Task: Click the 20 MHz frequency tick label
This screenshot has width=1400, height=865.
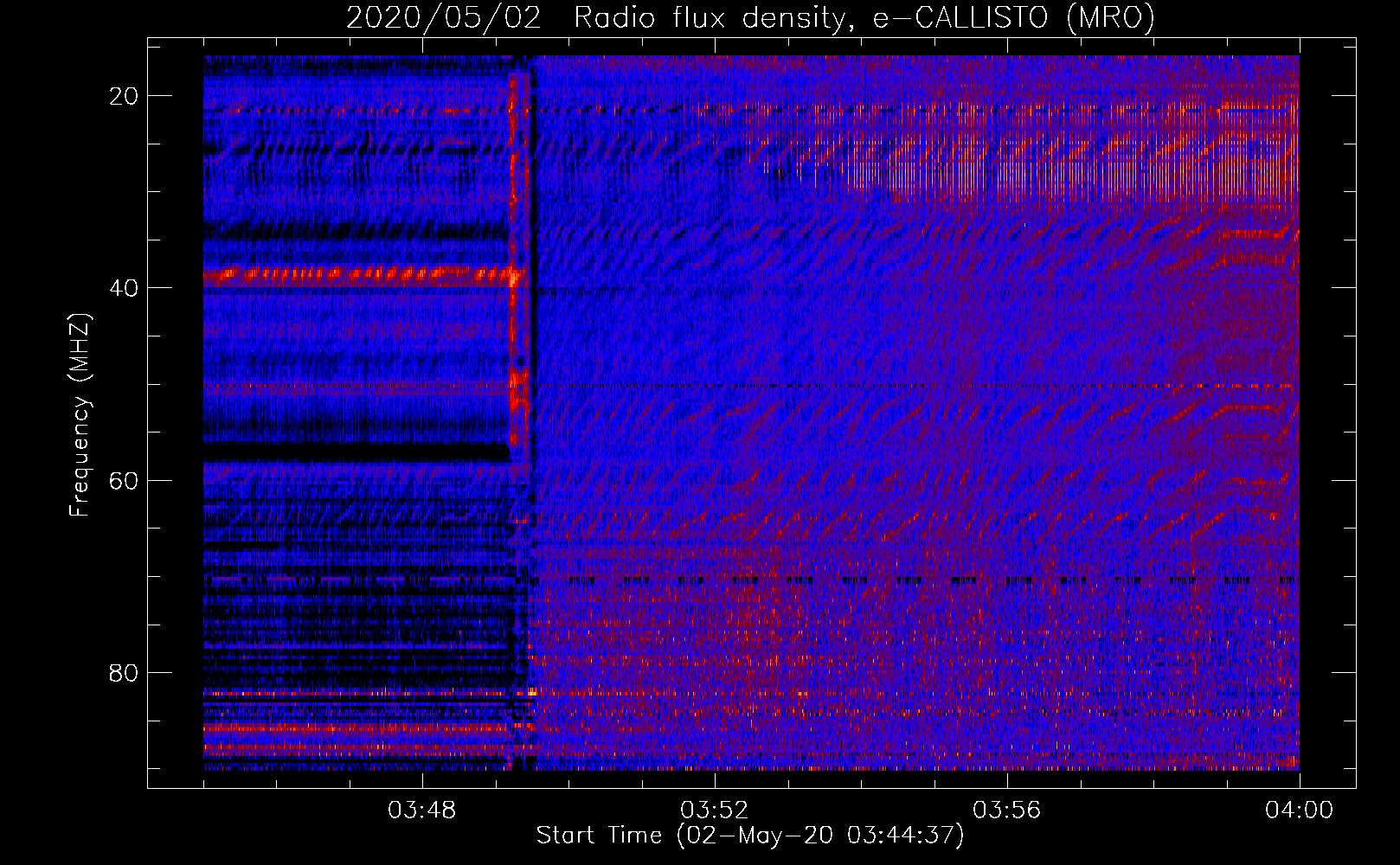Action: (125, 96)
